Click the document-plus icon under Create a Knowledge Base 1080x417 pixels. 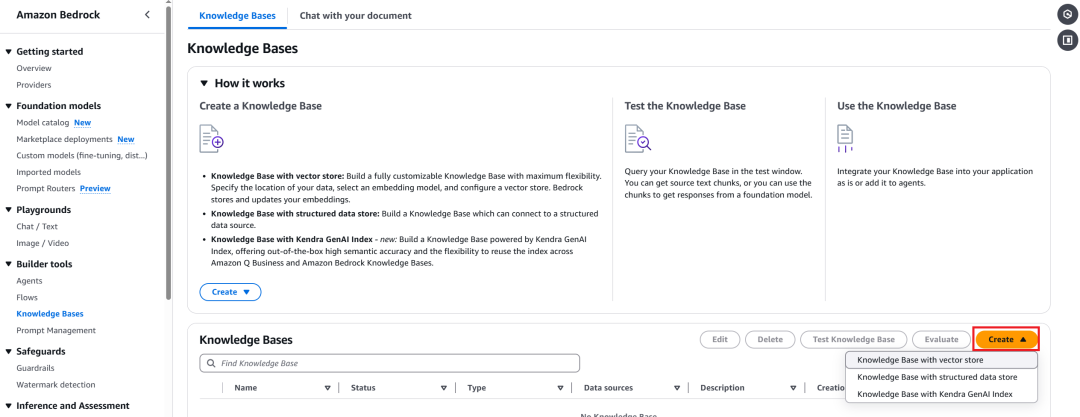[x=211, y=138]
